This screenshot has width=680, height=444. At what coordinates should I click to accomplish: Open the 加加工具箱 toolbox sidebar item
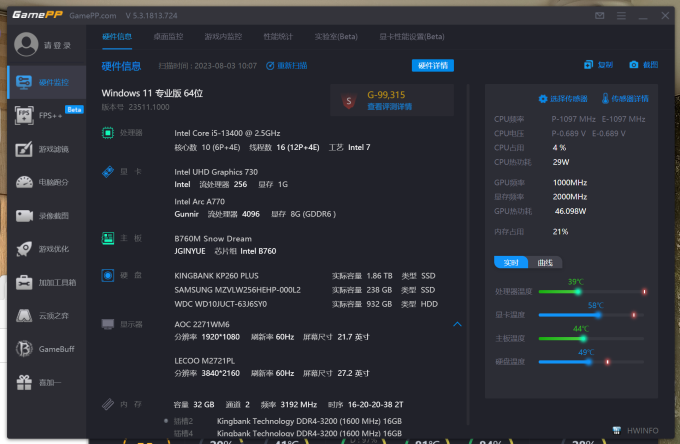tap(47, 282)
